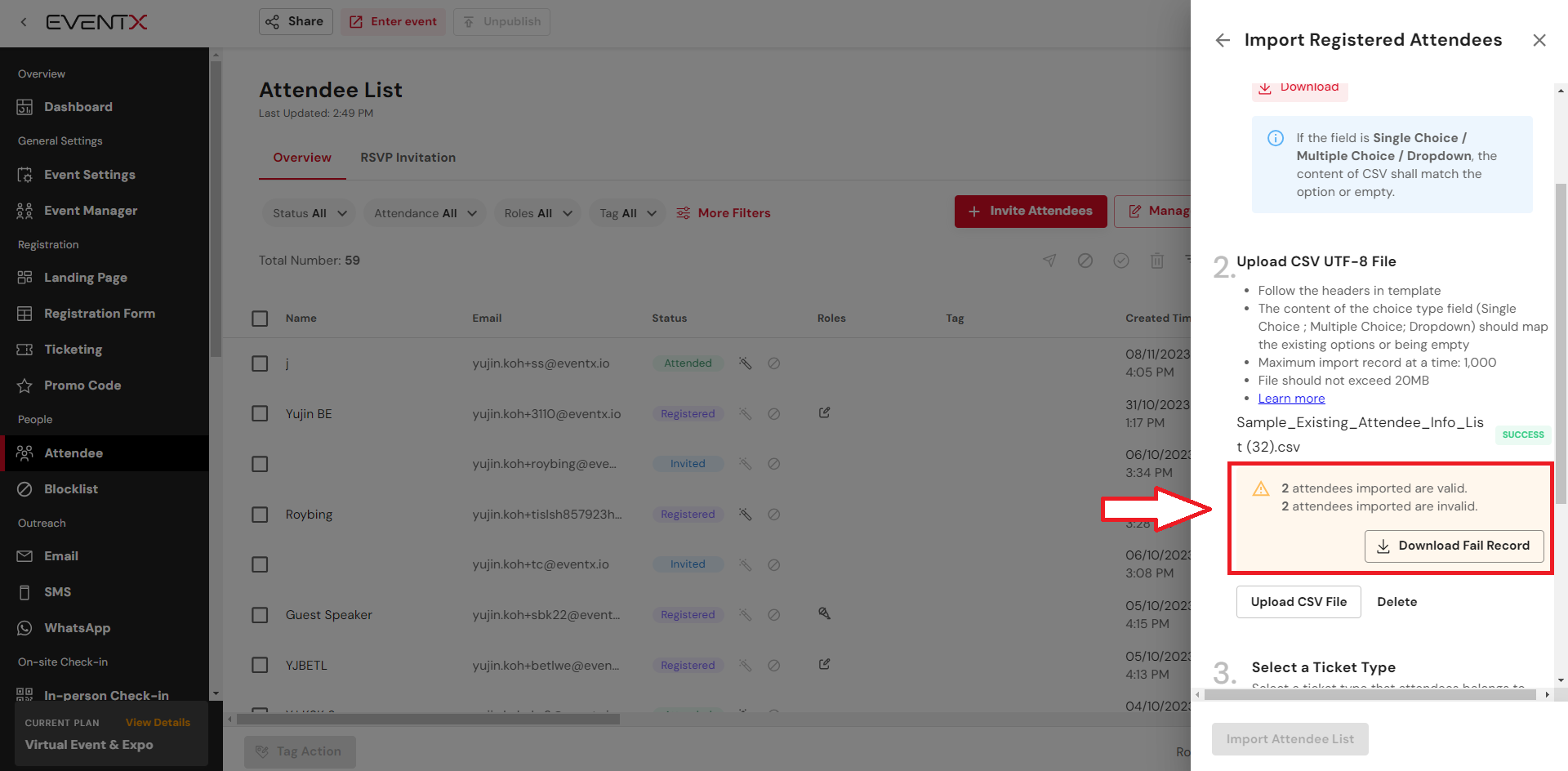Viewport: 1568px width, 771px height.
Task: Open the Blocklist sidebar item
Action: [71, 489]
